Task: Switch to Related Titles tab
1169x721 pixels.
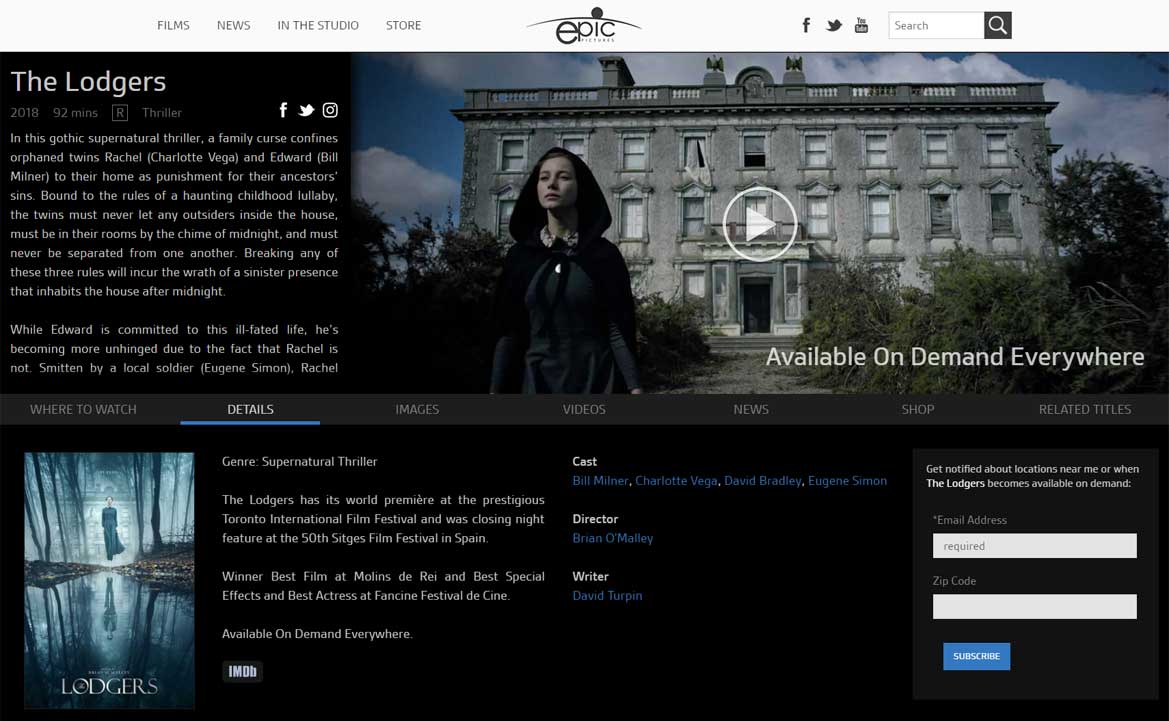Action: (x=1085, y=409)
